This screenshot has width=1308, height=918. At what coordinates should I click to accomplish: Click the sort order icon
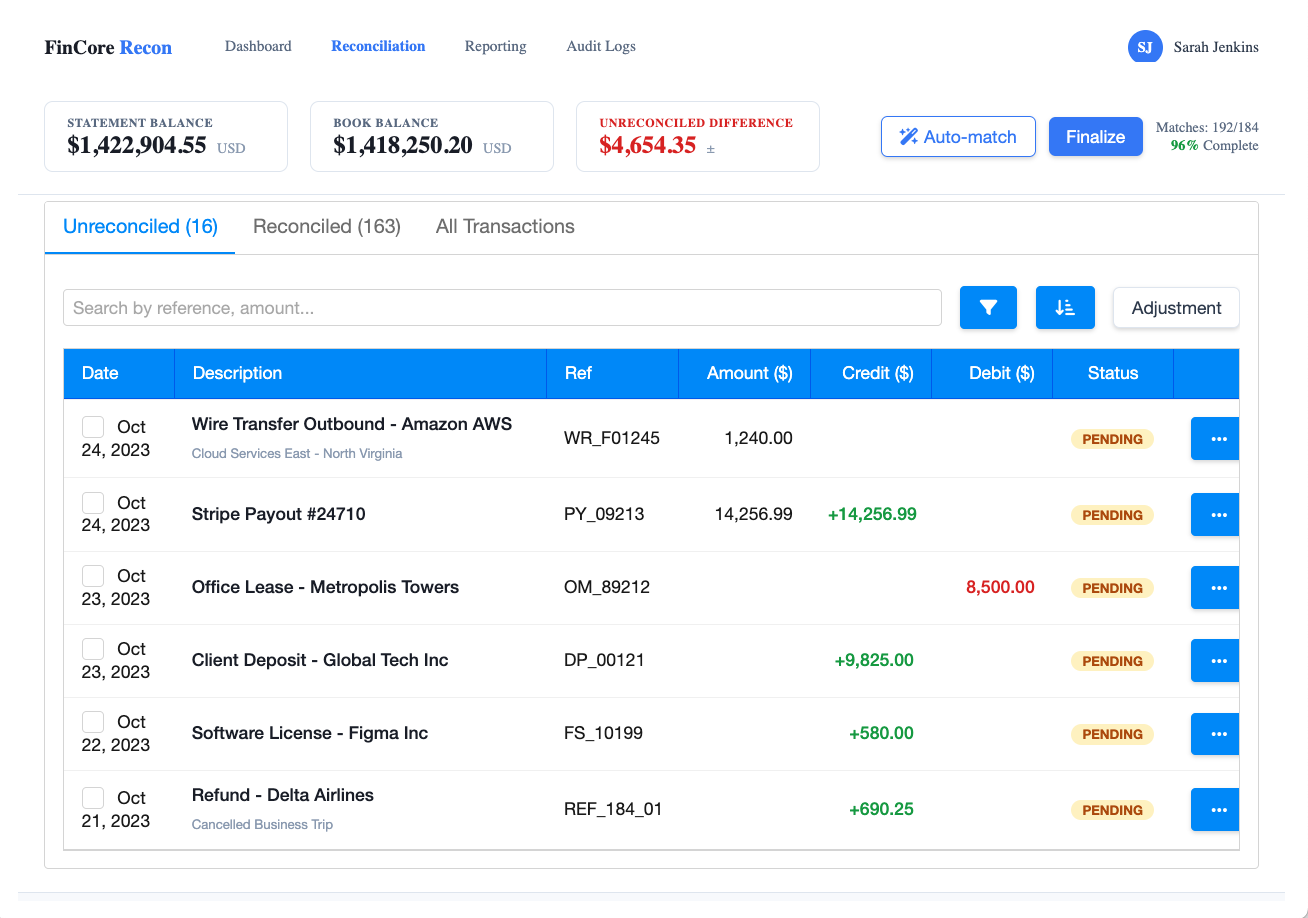tap(1065, 307)
